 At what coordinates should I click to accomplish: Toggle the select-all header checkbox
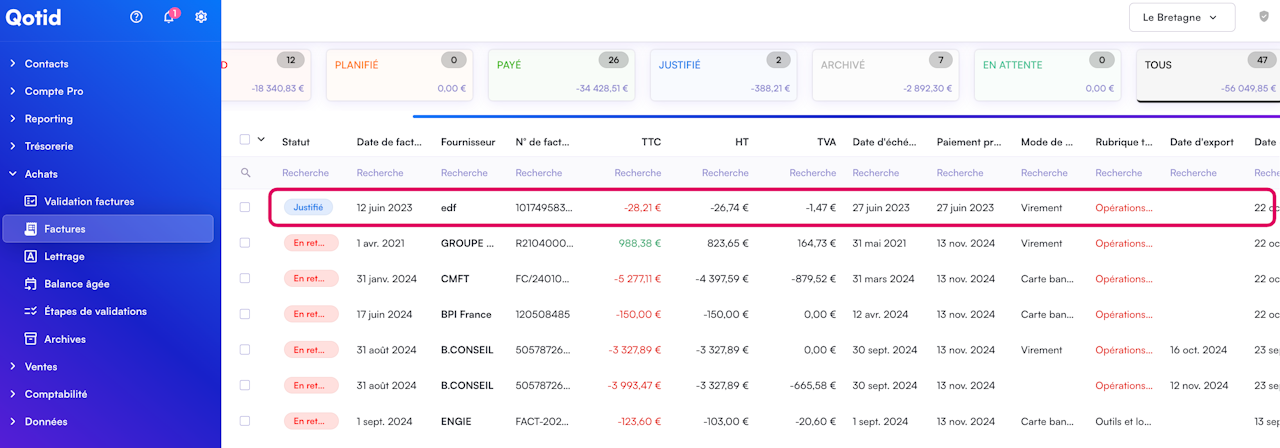(245, 140)
